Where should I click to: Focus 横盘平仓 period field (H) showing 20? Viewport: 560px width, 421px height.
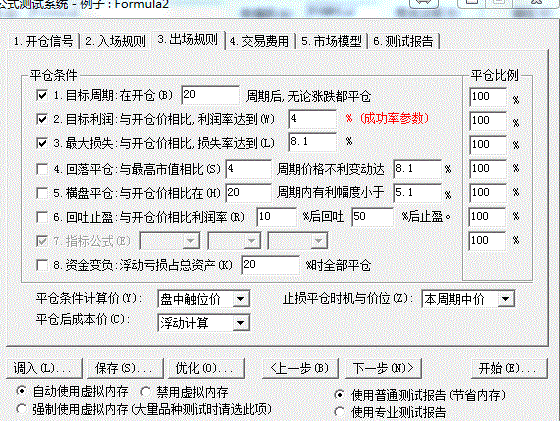(248, 193)
